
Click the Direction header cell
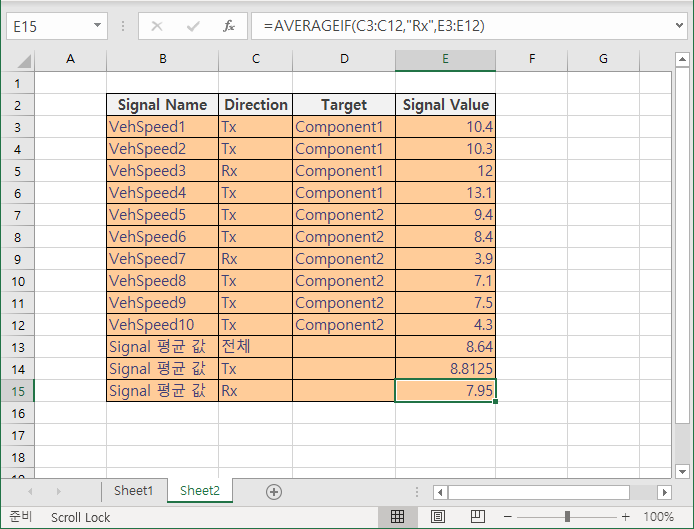pyautogui.click(x=255, y=105)
